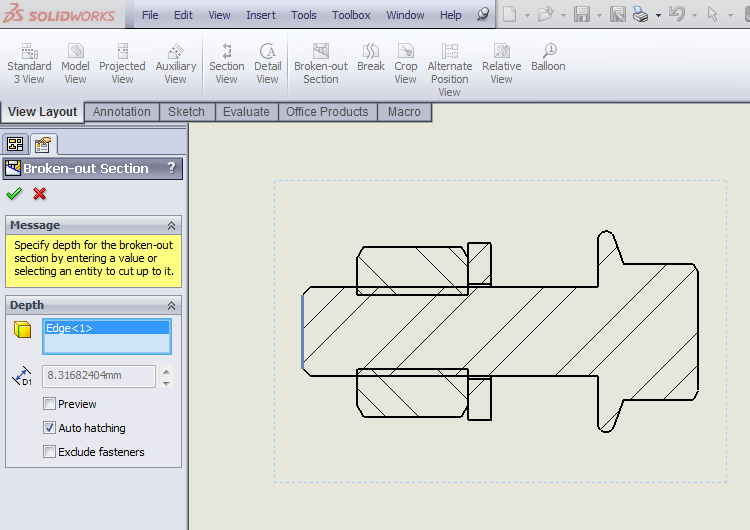Image resolution: width=750 pixels, height=530 pixels.
Task: Cancel with the red X button
Action: tap(40, 194)
